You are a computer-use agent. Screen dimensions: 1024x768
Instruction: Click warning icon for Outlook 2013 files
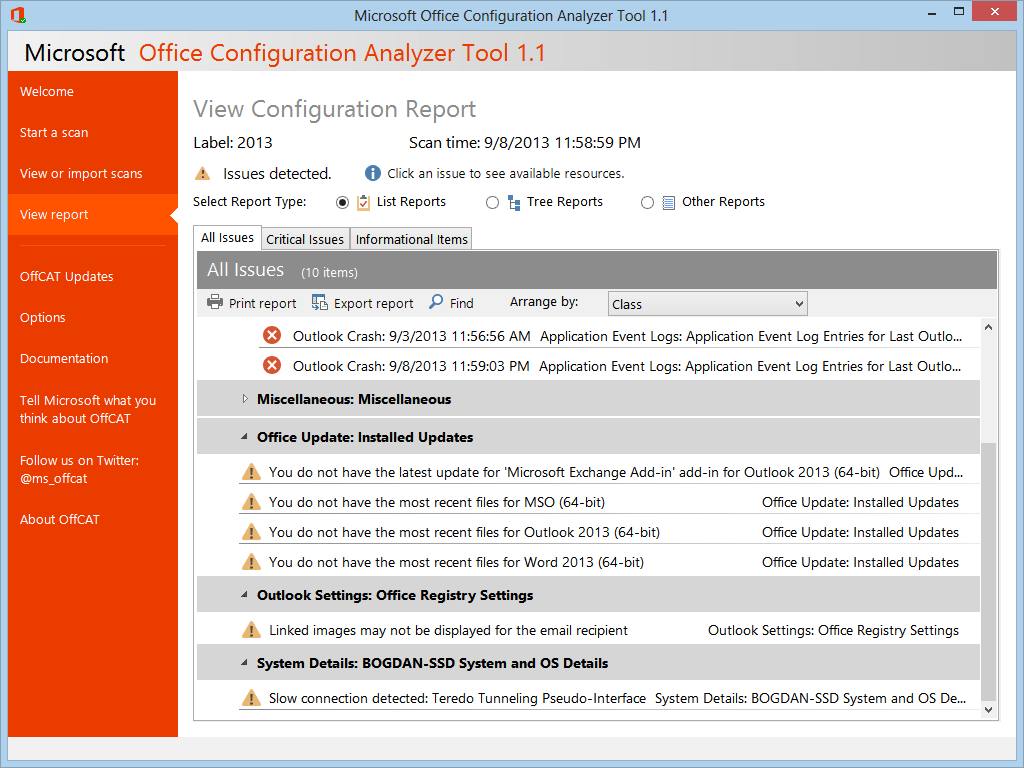click(x=251, y=532)
